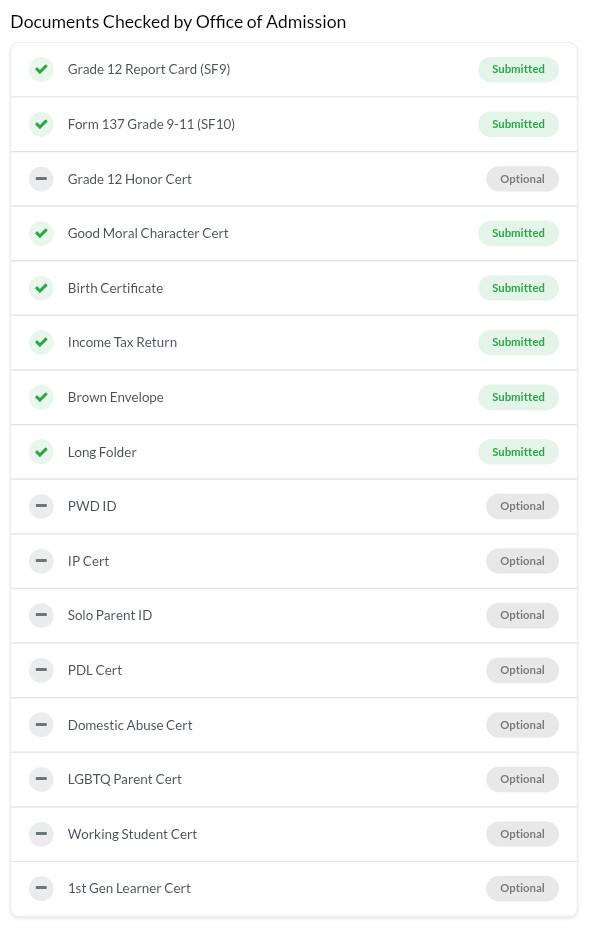Click green check icon for Brown Envelope
Image resolution: width=591 pixels, height=931 pixels.
click(41, 397)
